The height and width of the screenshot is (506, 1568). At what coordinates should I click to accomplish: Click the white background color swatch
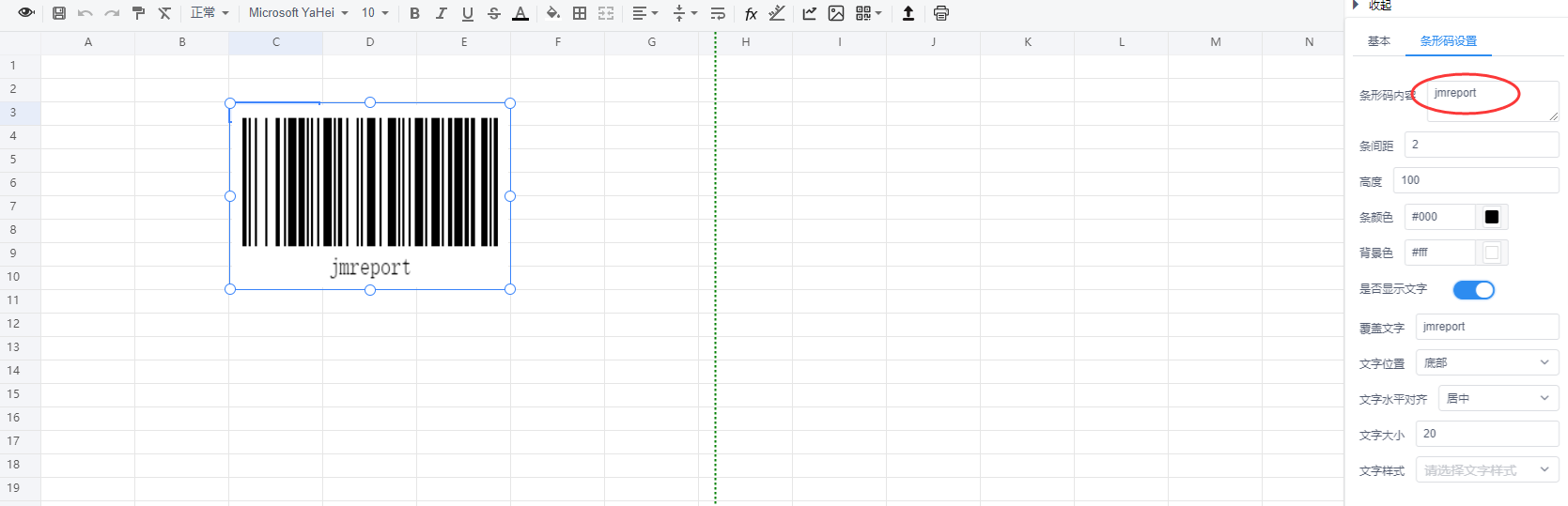point(1492,253)
